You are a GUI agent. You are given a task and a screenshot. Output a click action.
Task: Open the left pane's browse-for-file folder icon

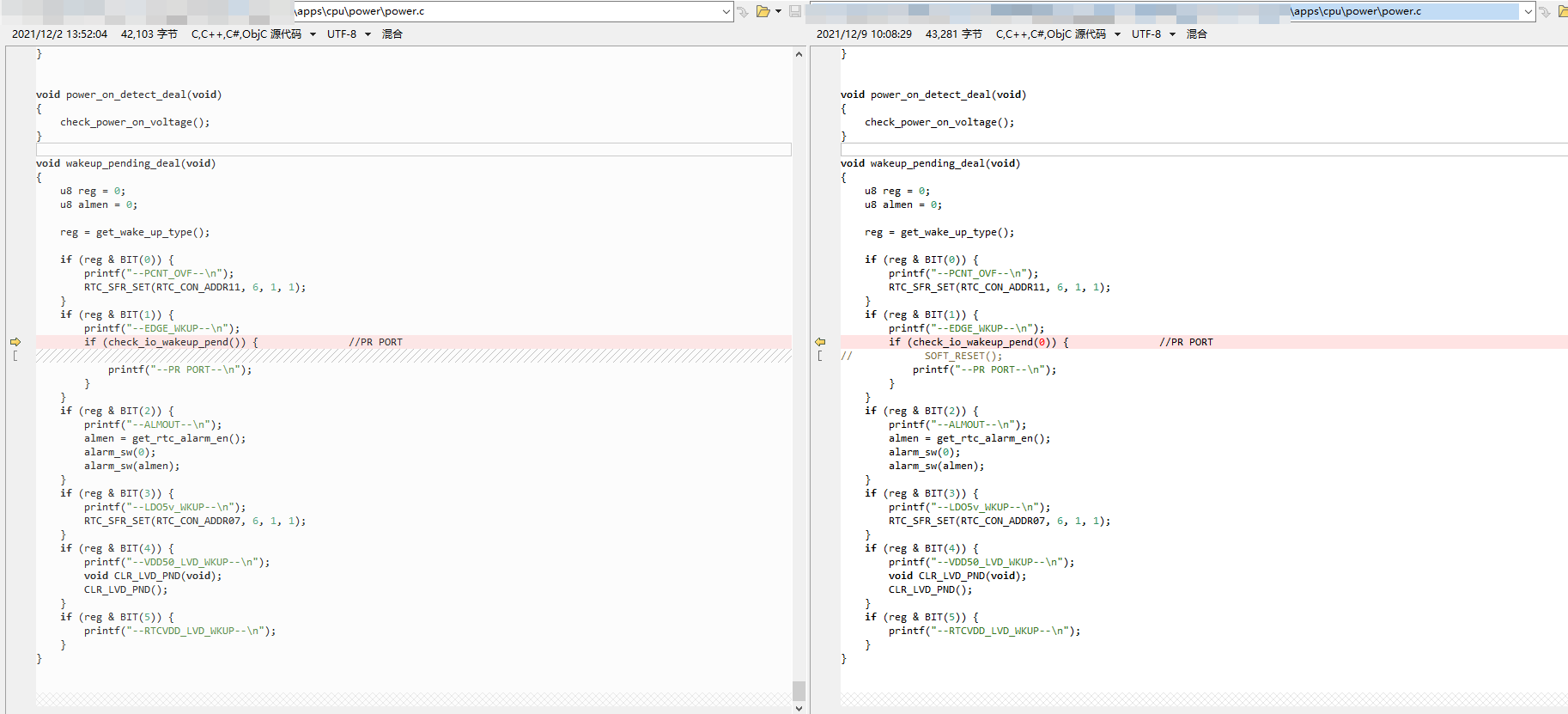tap(763, 11)
